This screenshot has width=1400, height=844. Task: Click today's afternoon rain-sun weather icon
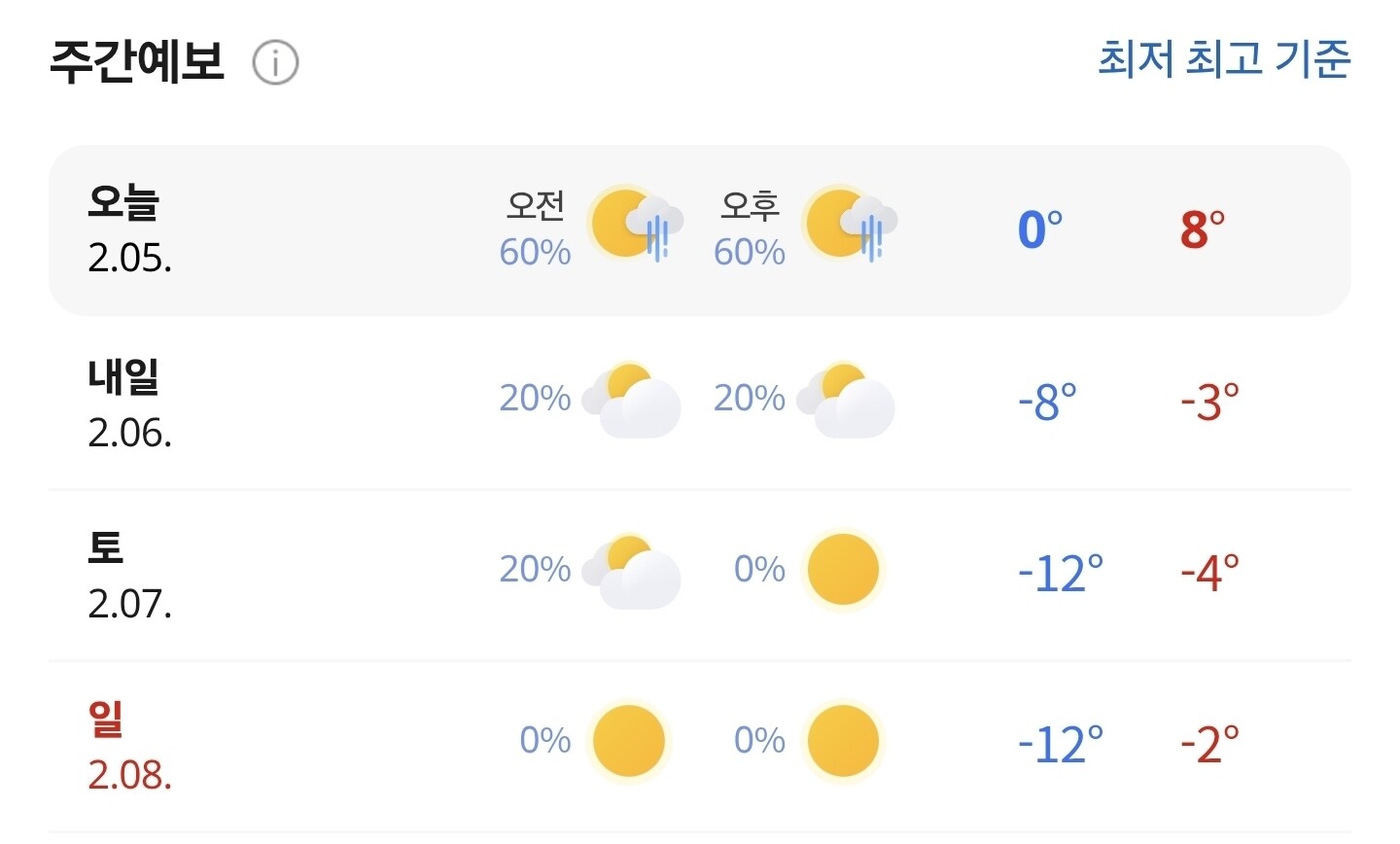click(x=849, y=225)
